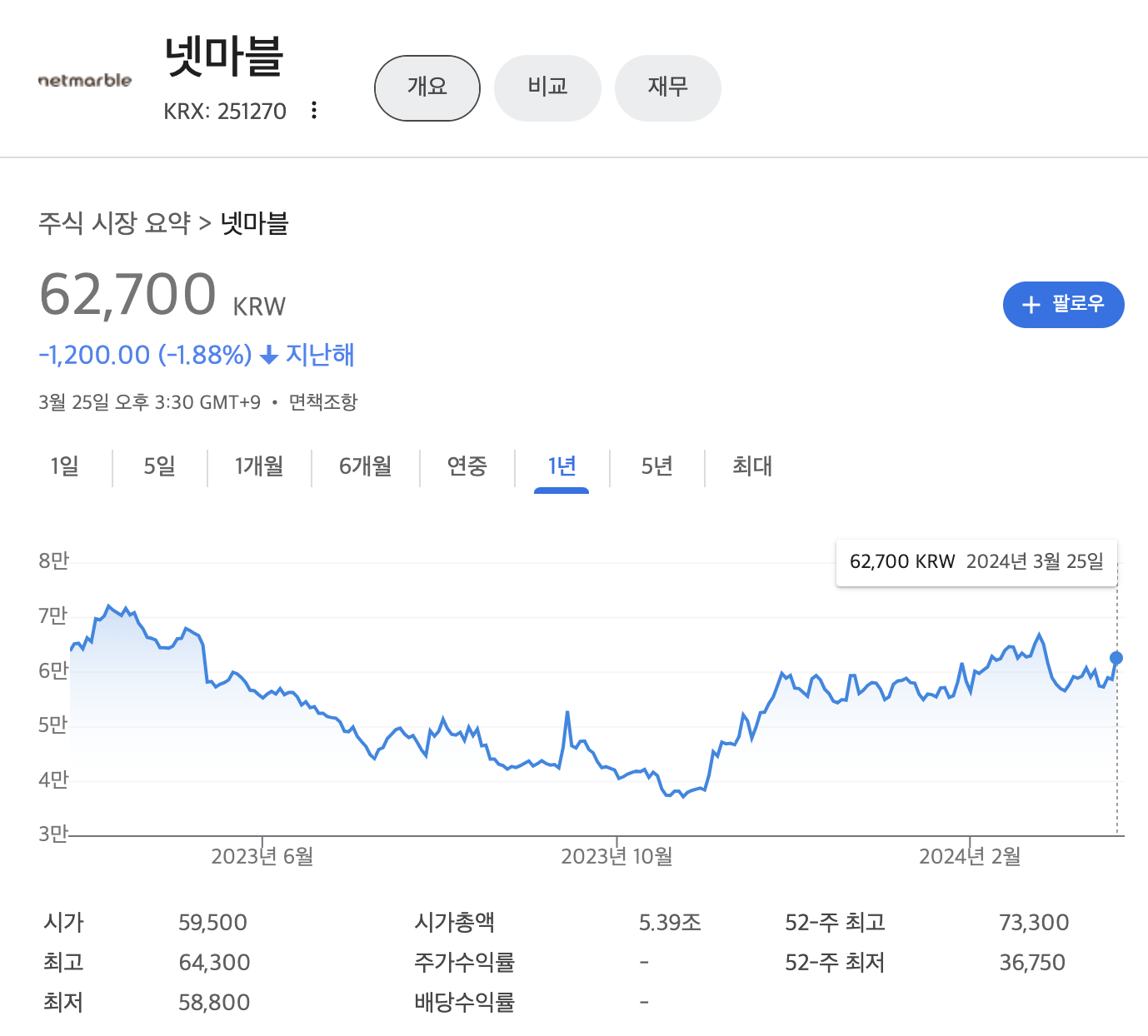The image size is (1148, 1036).
Task: Click the 62,700 KRW chart tooltip
Action: click(976, 562)
